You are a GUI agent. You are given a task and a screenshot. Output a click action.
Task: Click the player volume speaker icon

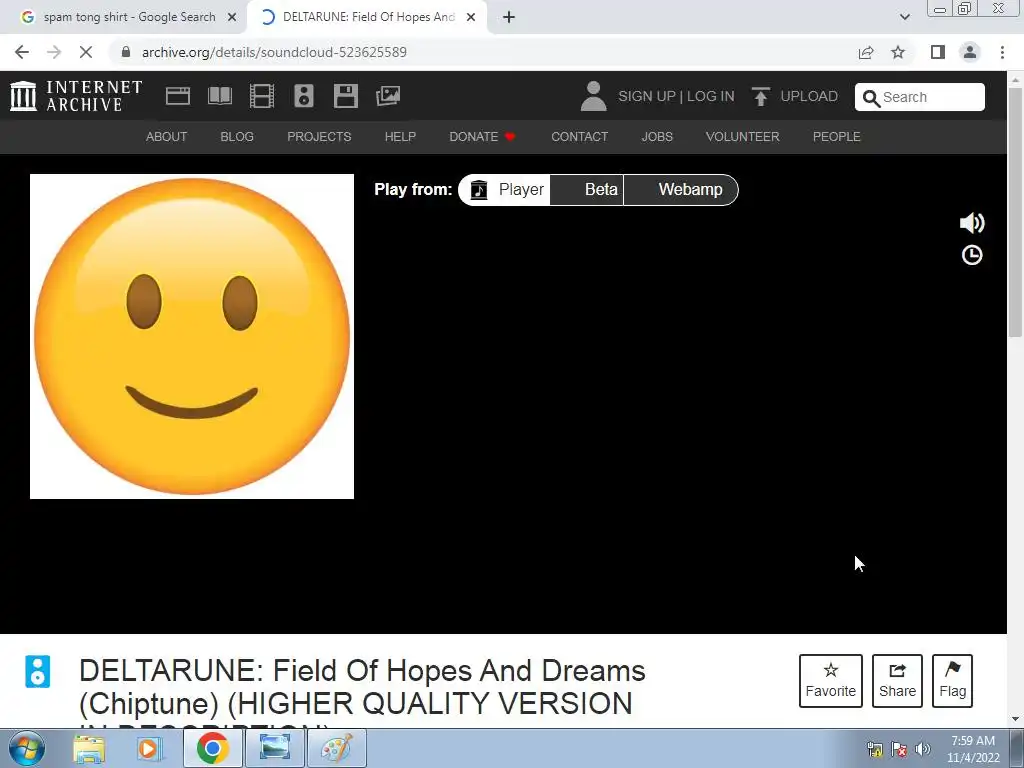972,223
